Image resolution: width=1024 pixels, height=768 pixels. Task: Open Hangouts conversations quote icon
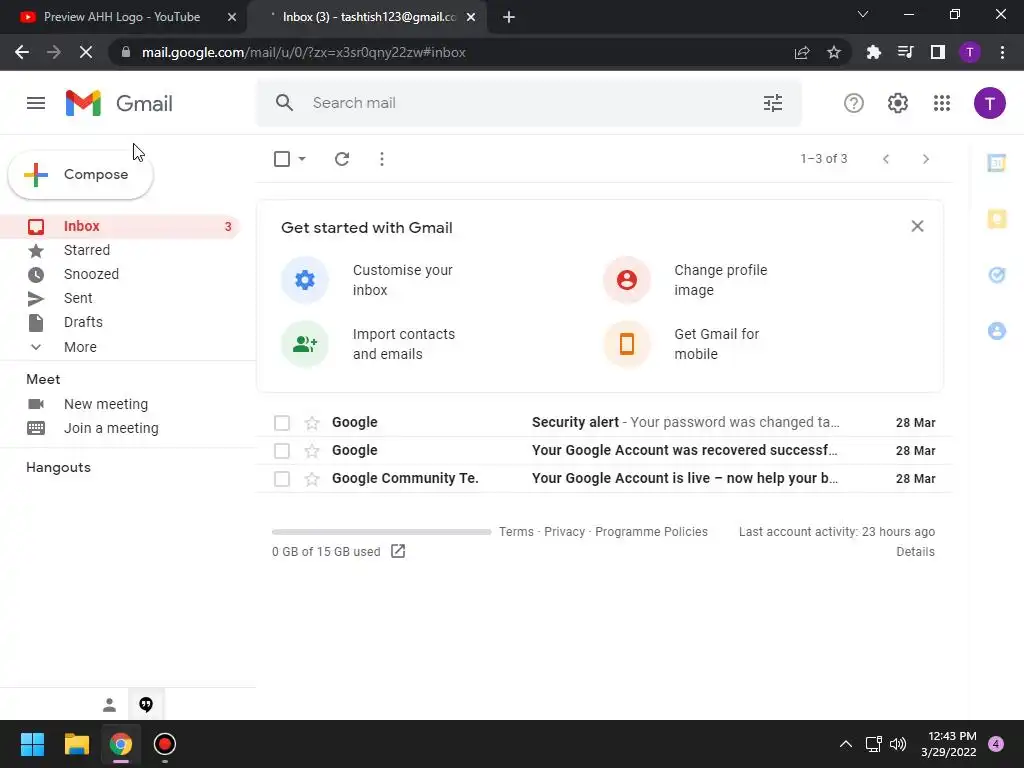pos(146,705)
